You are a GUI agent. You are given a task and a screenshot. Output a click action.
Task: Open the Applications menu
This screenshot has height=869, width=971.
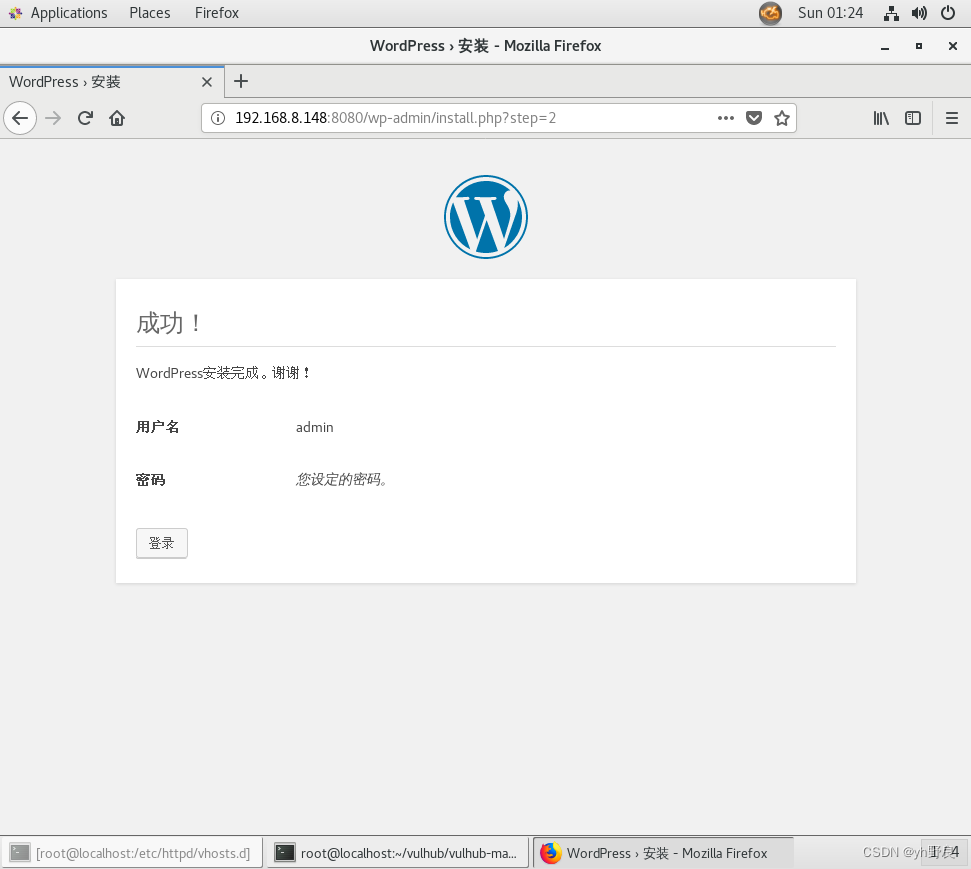(58, 13)
